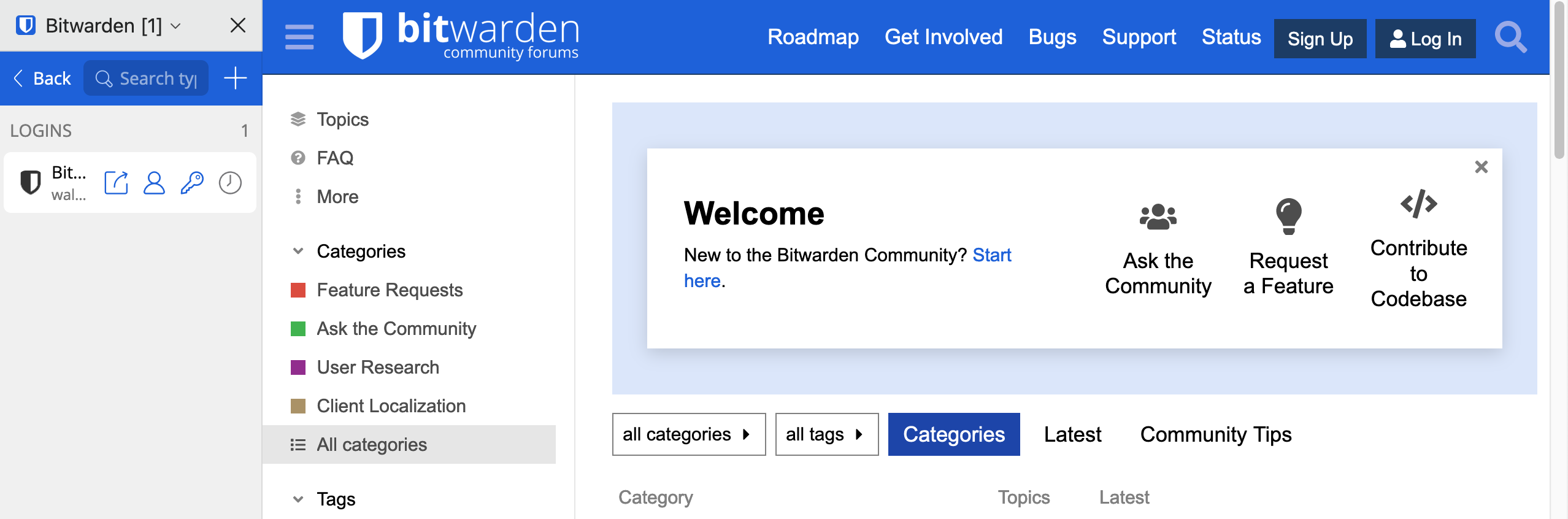Copy password using the key icon

192,183
